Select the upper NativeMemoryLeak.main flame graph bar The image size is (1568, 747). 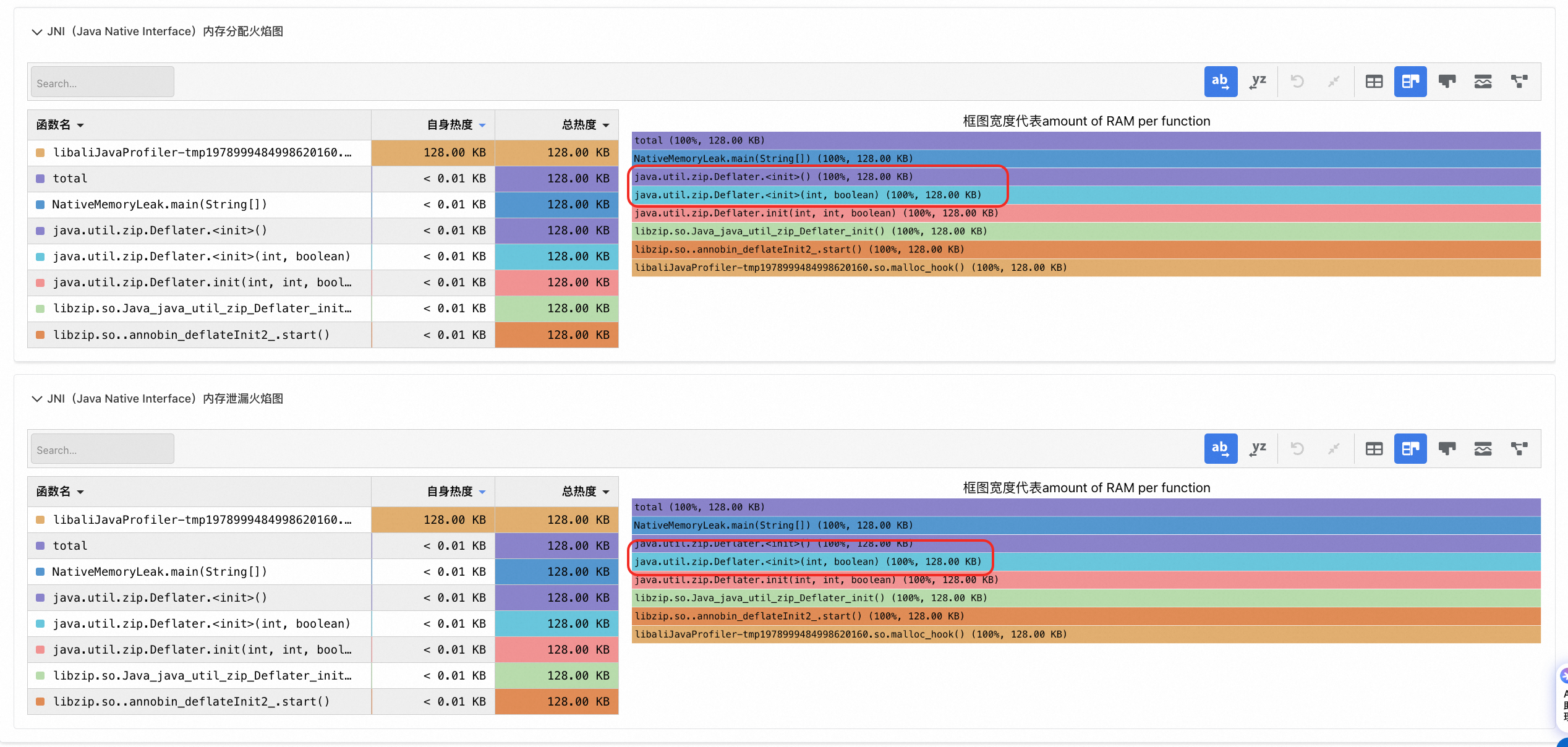tap(1086, 159)
